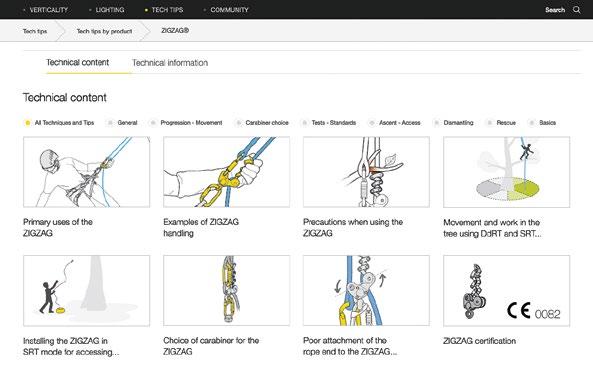Open the Installing ZIGZAG in SRT mode image
Image resolution: width=593 pixels, height=374 pixels.
(87, 290)
